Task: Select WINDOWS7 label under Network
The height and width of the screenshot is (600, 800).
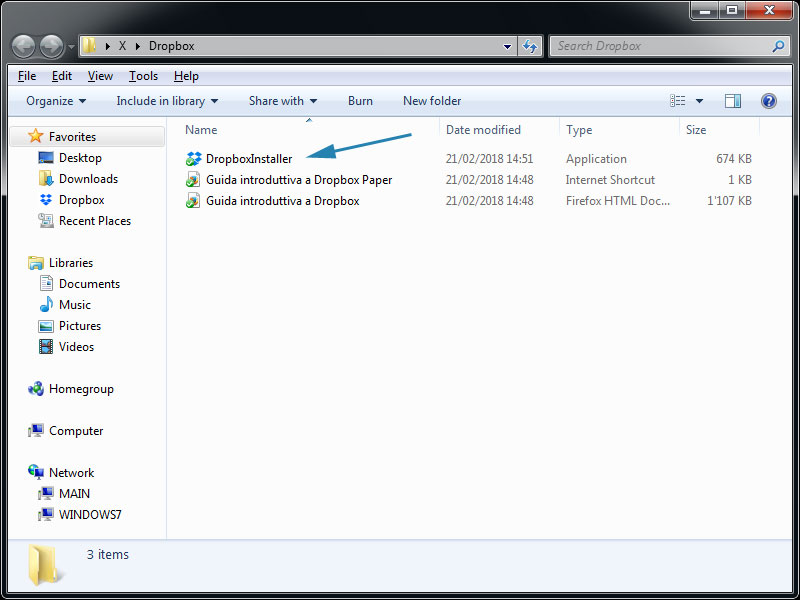Action: click(90, 514)
